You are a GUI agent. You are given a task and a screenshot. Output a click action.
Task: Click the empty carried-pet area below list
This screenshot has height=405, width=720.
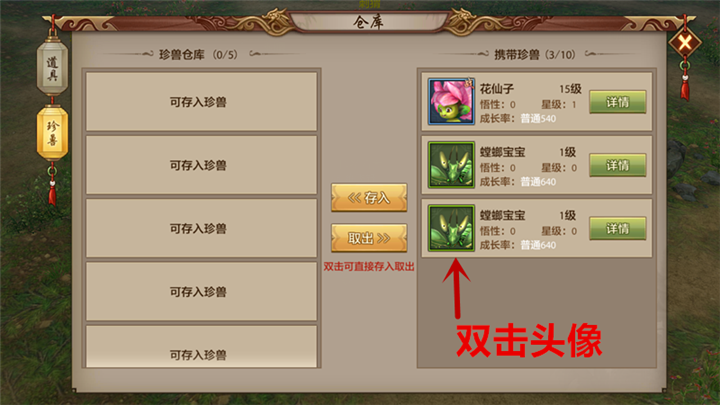click(537, 313)
